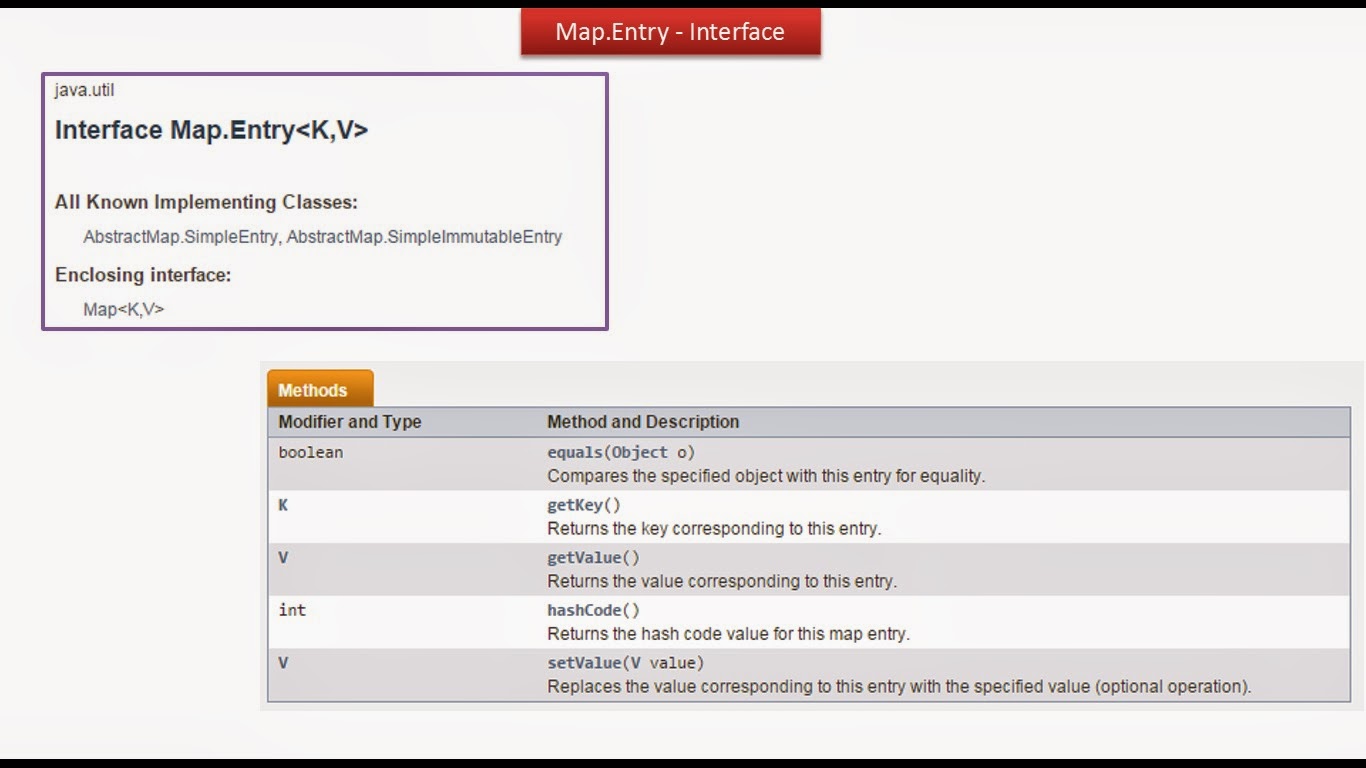Open the java.util package link
Screen dimensions: 1366x768
[x=83, y=90]
